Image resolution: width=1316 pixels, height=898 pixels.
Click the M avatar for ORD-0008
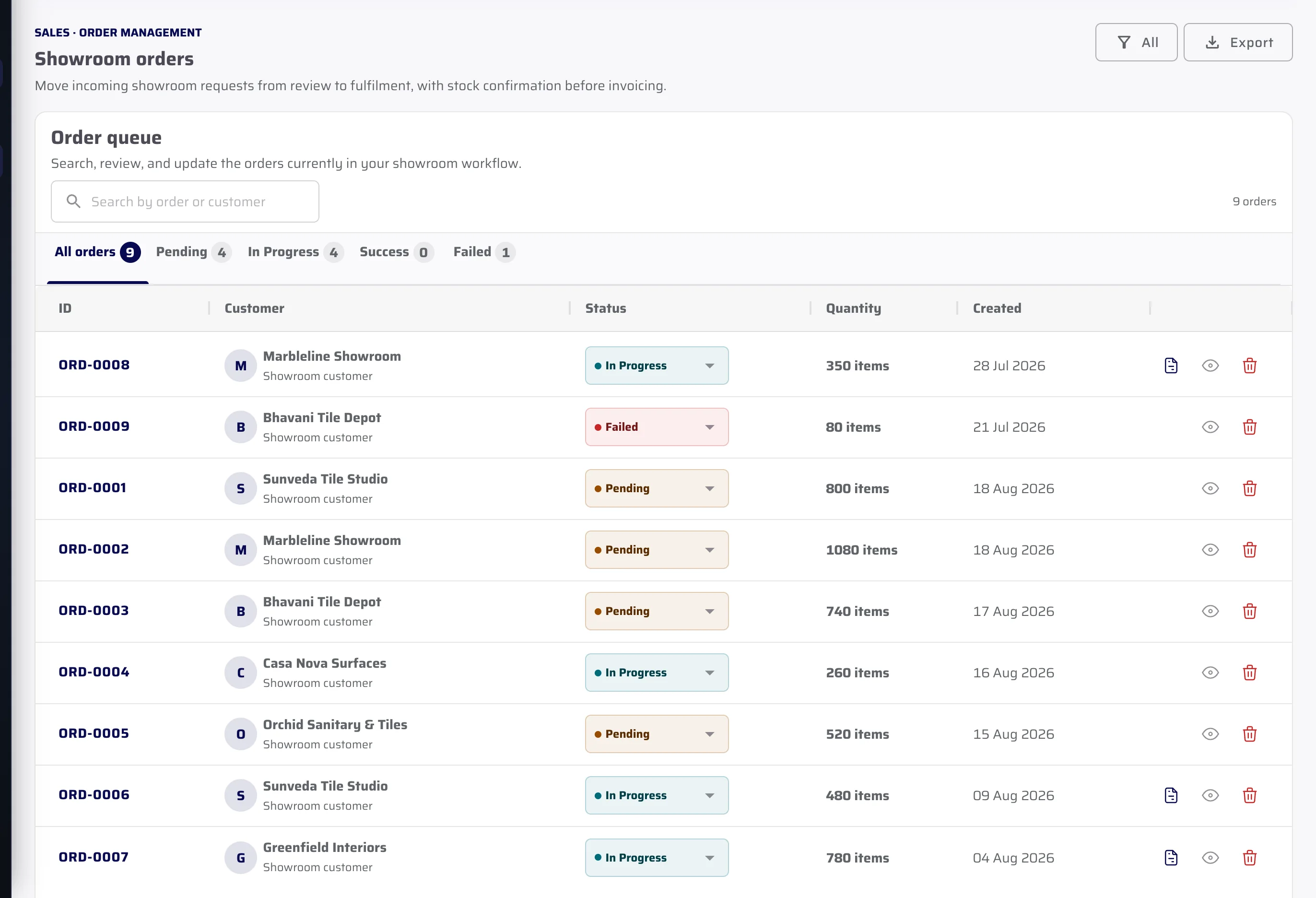pos(241,366)
